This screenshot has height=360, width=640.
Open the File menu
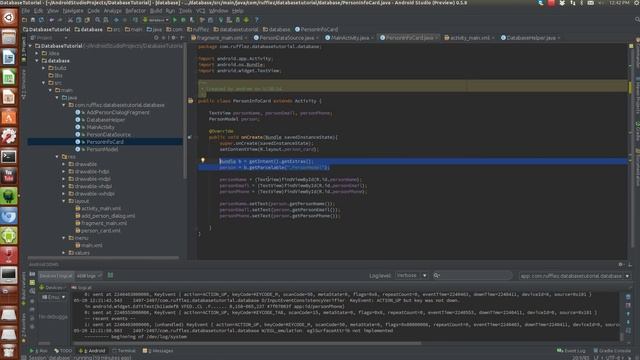click(x=25, y=11)
